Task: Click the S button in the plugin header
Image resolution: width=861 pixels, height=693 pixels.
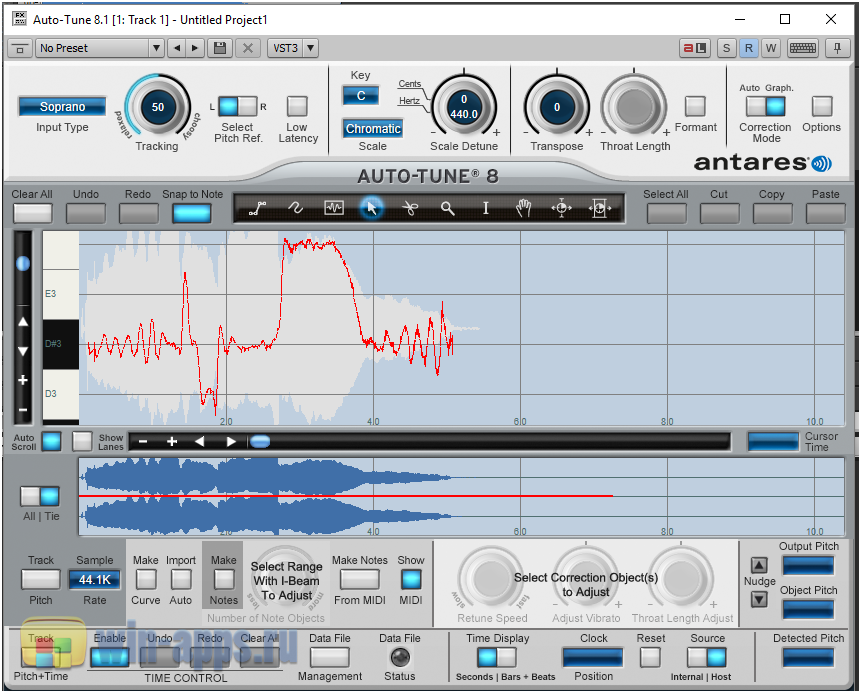Action: [x=726, y=48]
